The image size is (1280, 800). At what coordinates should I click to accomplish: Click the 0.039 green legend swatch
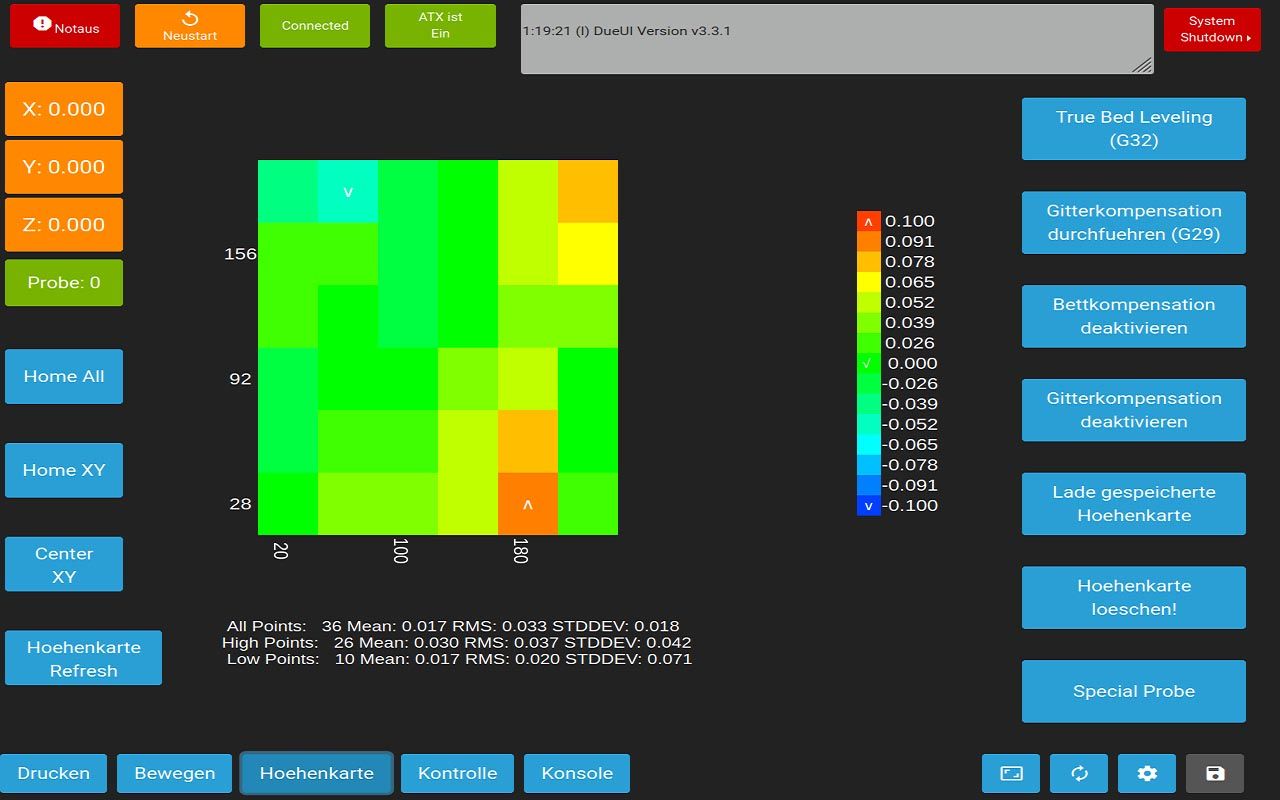868,322
